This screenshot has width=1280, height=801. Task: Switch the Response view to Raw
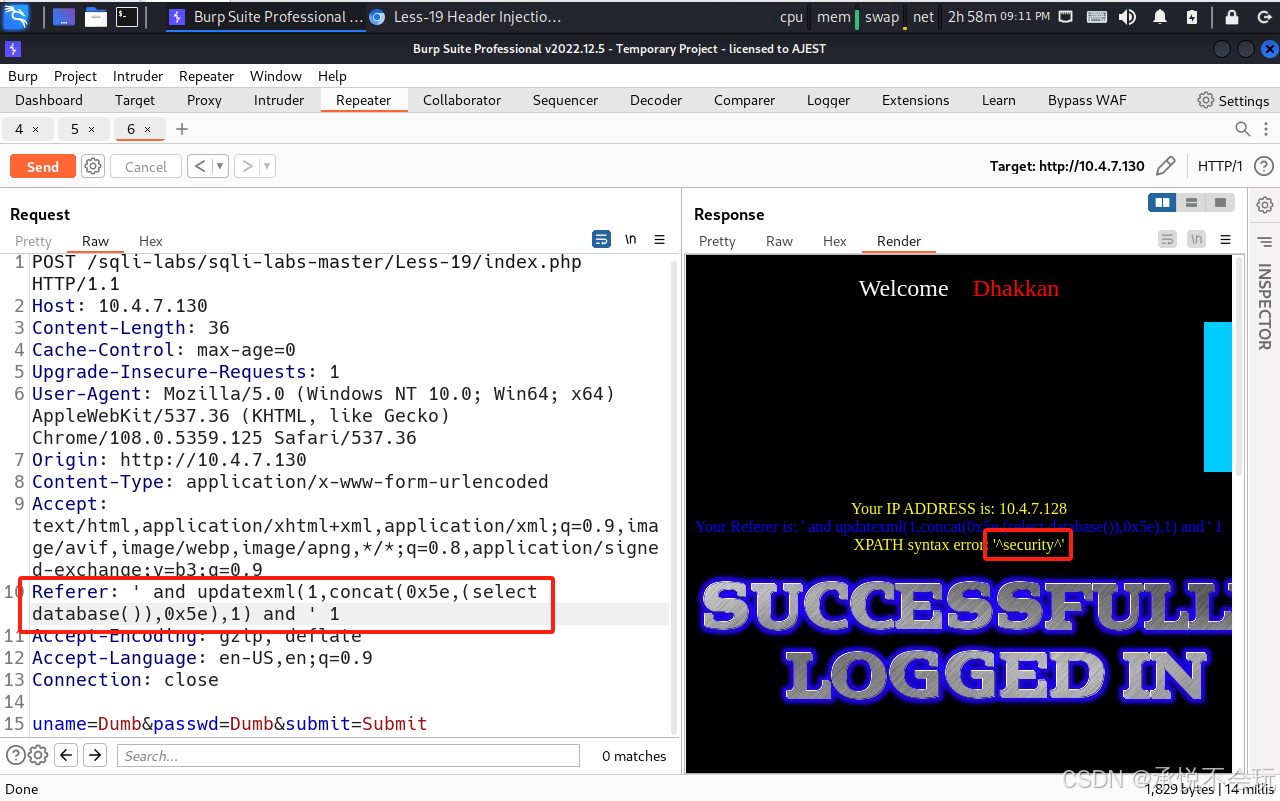(779, 241)
